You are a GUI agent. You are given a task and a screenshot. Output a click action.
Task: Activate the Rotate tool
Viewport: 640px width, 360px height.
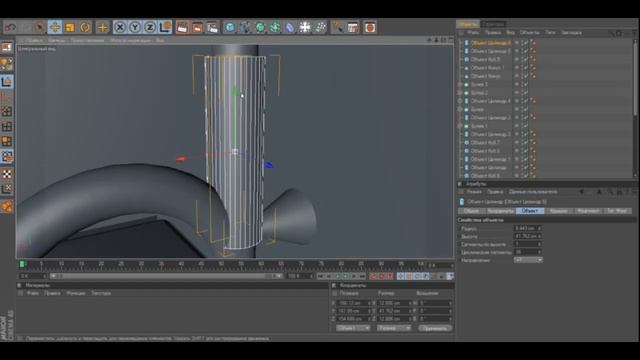point(85,27)
